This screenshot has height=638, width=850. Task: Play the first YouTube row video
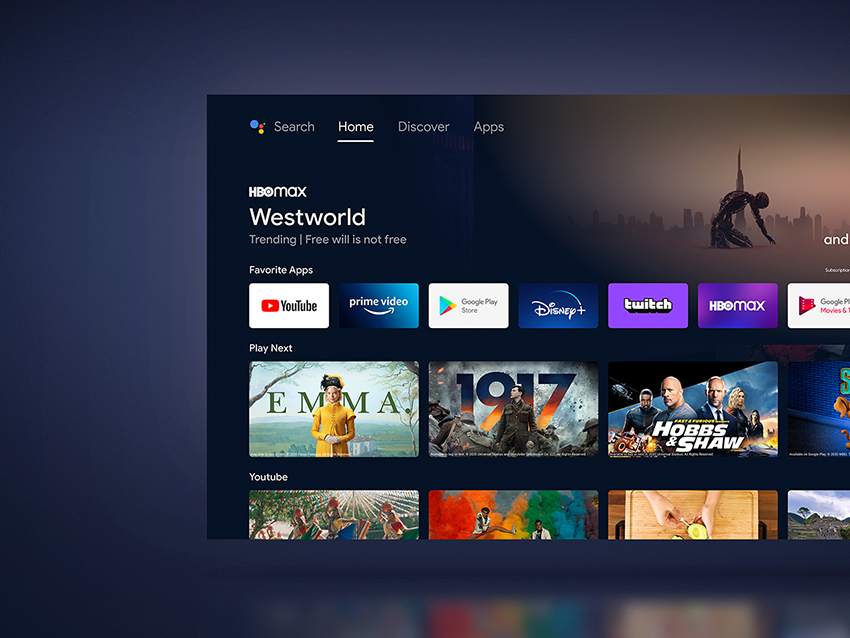[x=334, y=514]
